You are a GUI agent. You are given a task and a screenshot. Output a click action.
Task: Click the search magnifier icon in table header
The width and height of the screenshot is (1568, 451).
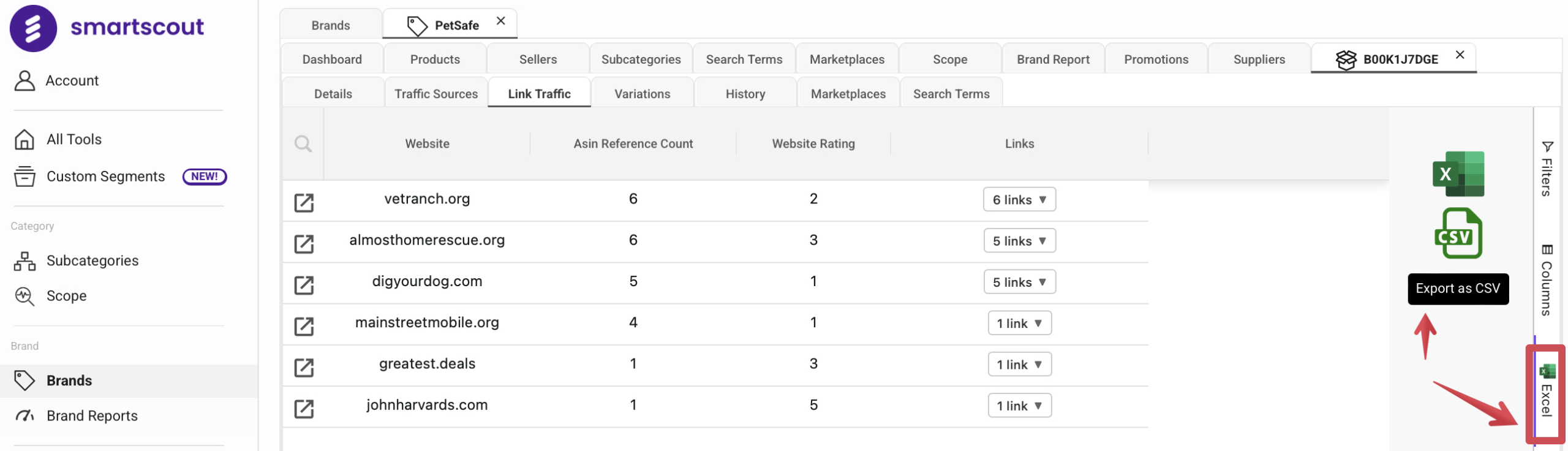pos(303,143)
